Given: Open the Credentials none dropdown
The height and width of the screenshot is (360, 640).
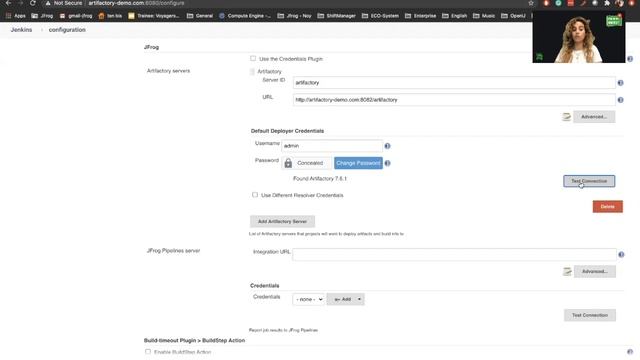Looking at the screenshot, I should (309, 299).
